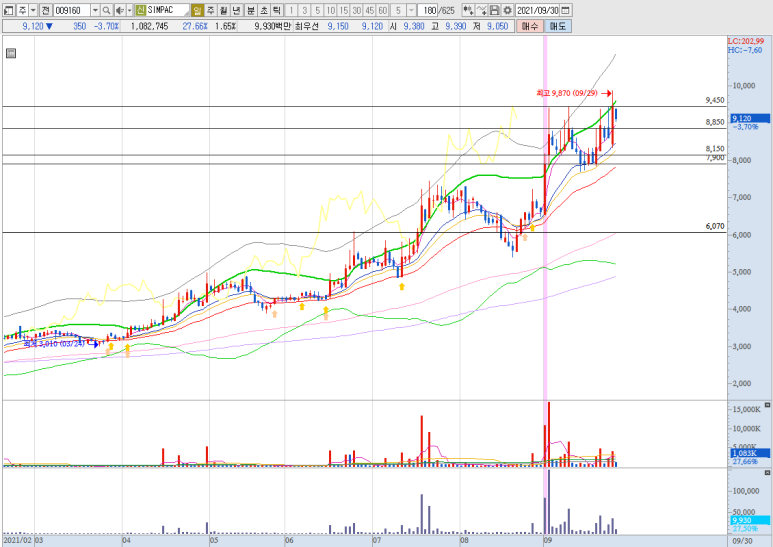Click the add line indicator icon

pos(482,10)
